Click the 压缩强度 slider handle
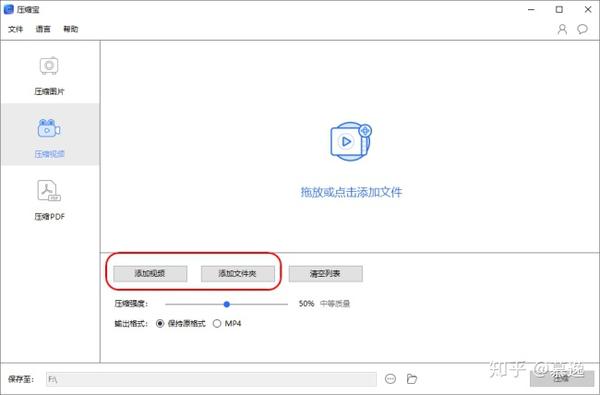Image resolution: width=600 pixels, height=395 pixels. click(227, 304)
